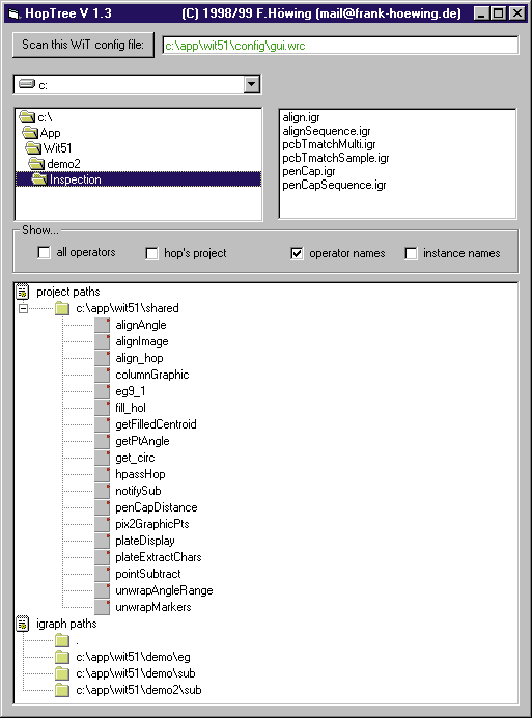Click the folder icon for c:\app\wit51\demo\eg
Image resolution: width=532 pixels, height=718 pixels.
(62, 657)
